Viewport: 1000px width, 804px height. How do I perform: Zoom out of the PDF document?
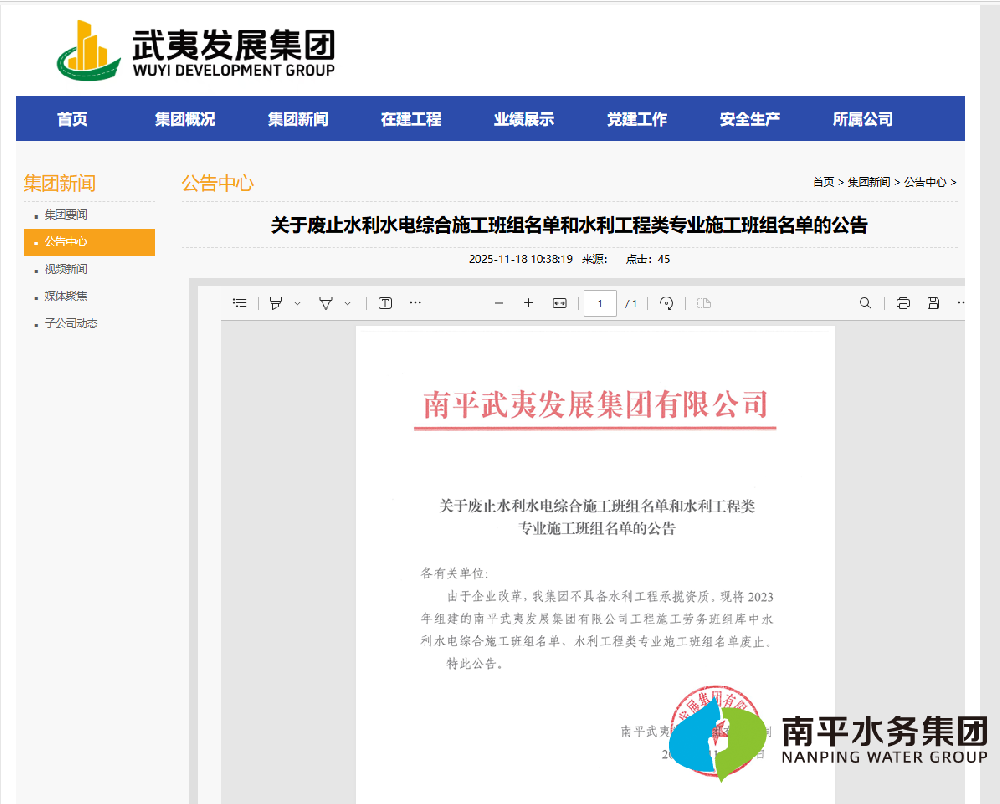click(498, 302)
